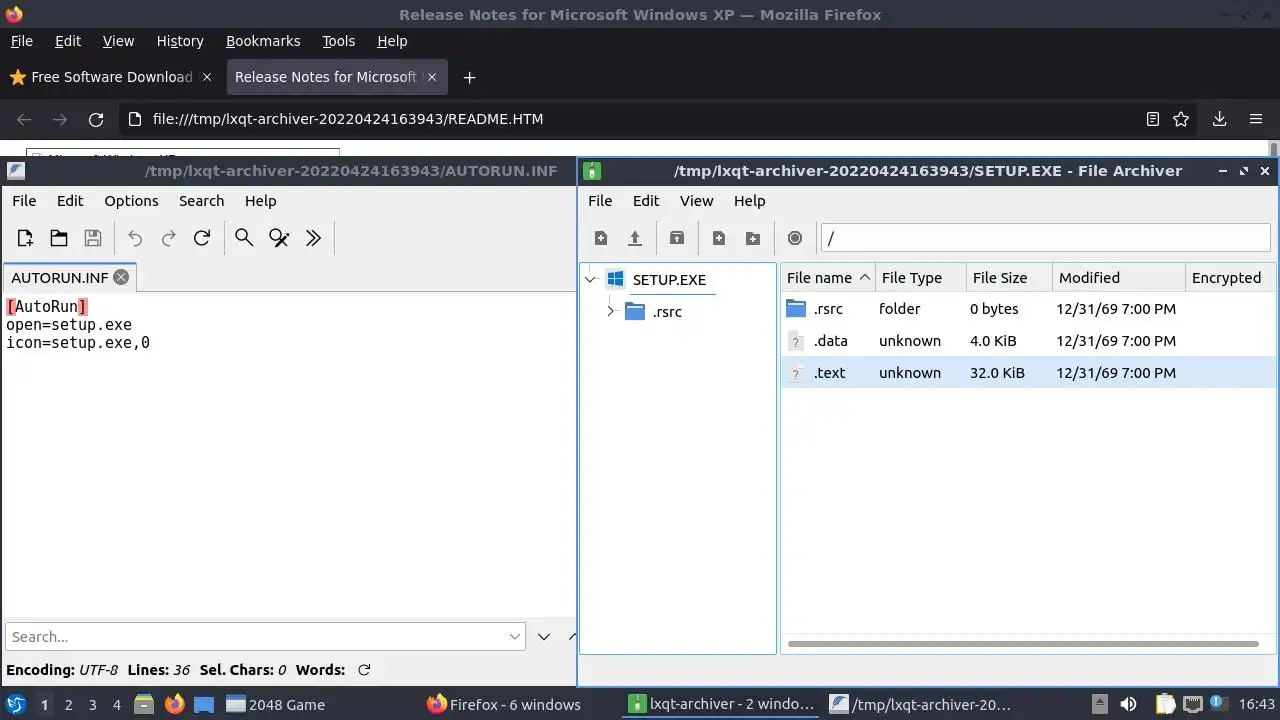Open search history dropdown in editor
1280x720 pixels.
[x=515, y=636]
